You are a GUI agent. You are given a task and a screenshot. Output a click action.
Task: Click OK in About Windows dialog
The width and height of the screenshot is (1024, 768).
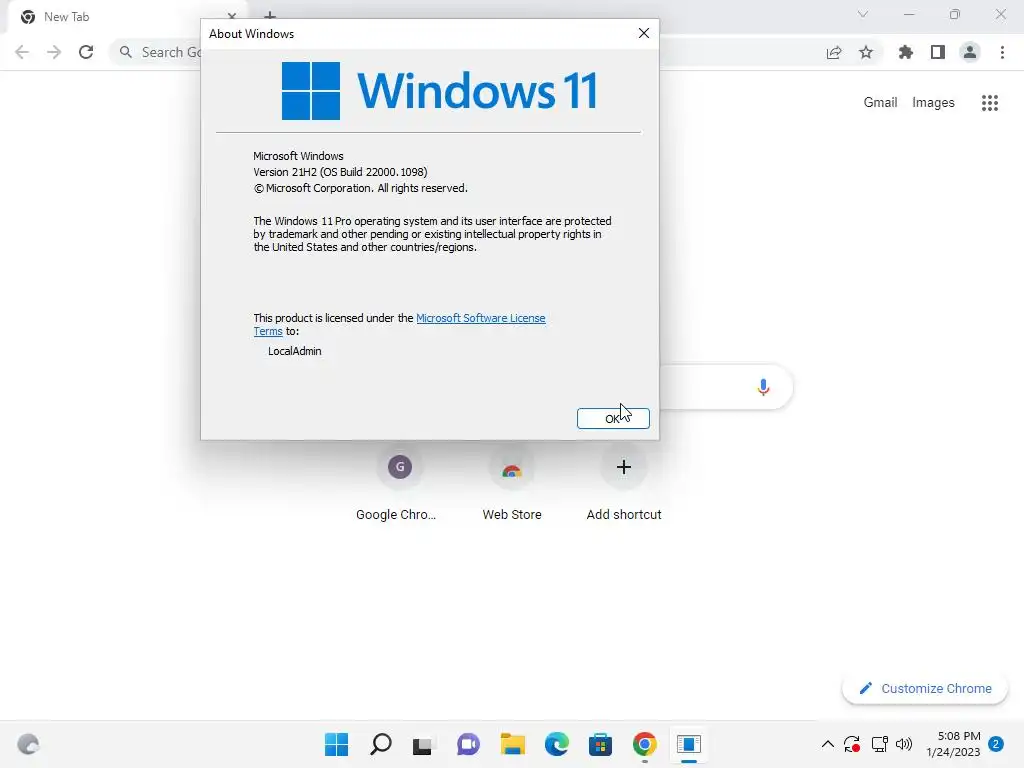613,418
